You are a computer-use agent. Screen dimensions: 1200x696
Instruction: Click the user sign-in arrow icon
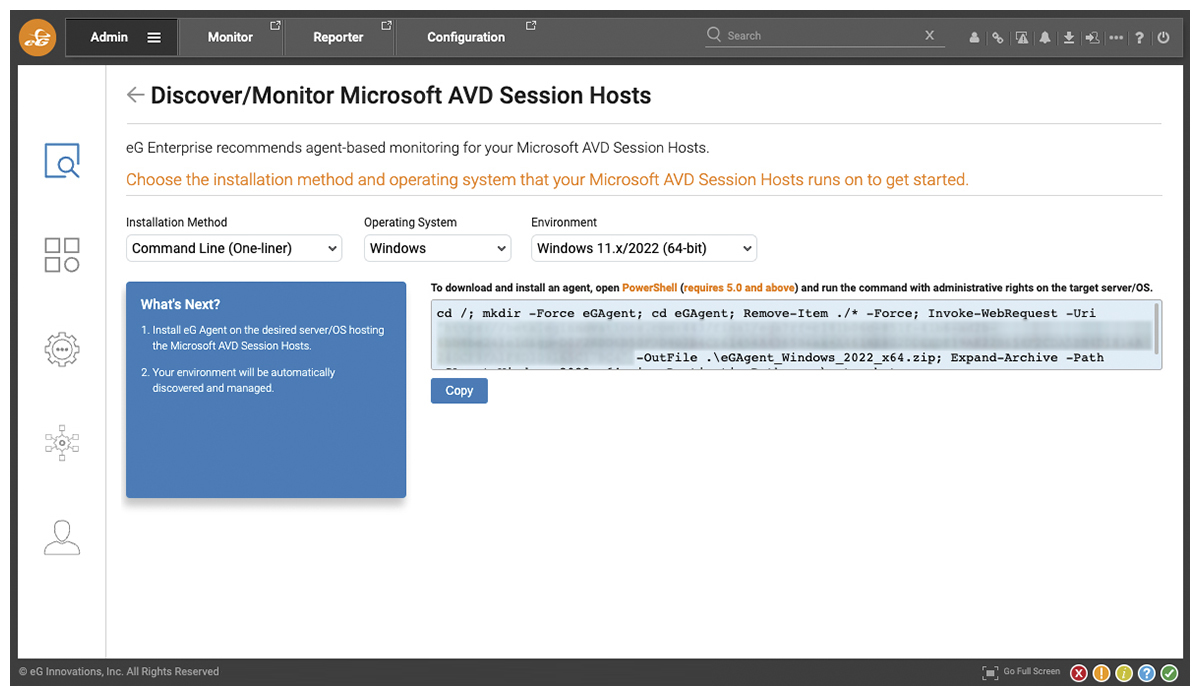[x=1092, y=38]
